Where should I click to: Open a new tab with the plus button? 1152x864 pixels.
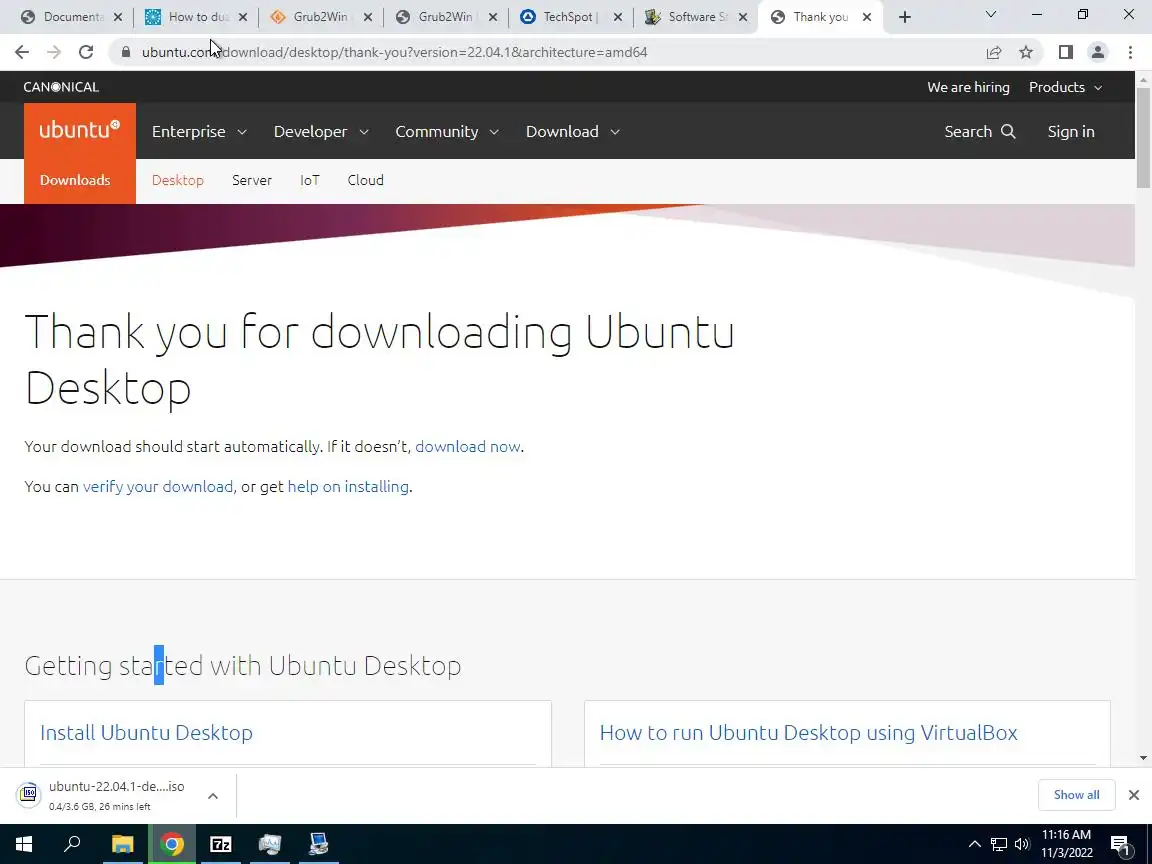[904, 17]
